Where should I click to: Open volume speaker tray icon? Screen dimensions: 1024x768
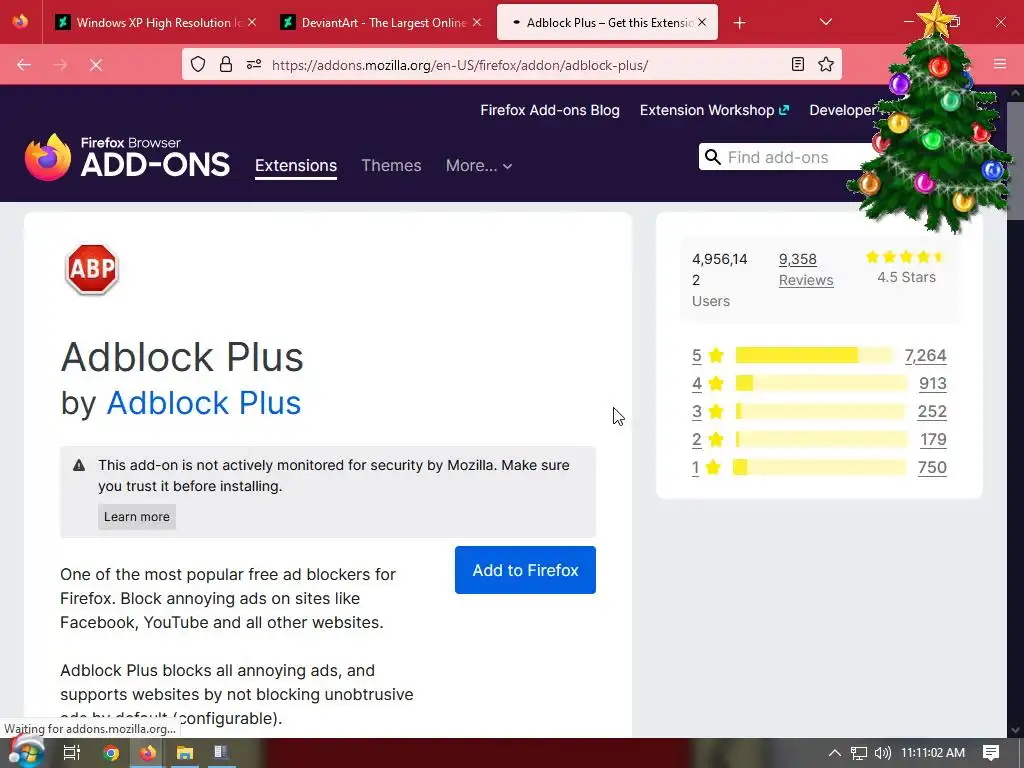point(882,753)
